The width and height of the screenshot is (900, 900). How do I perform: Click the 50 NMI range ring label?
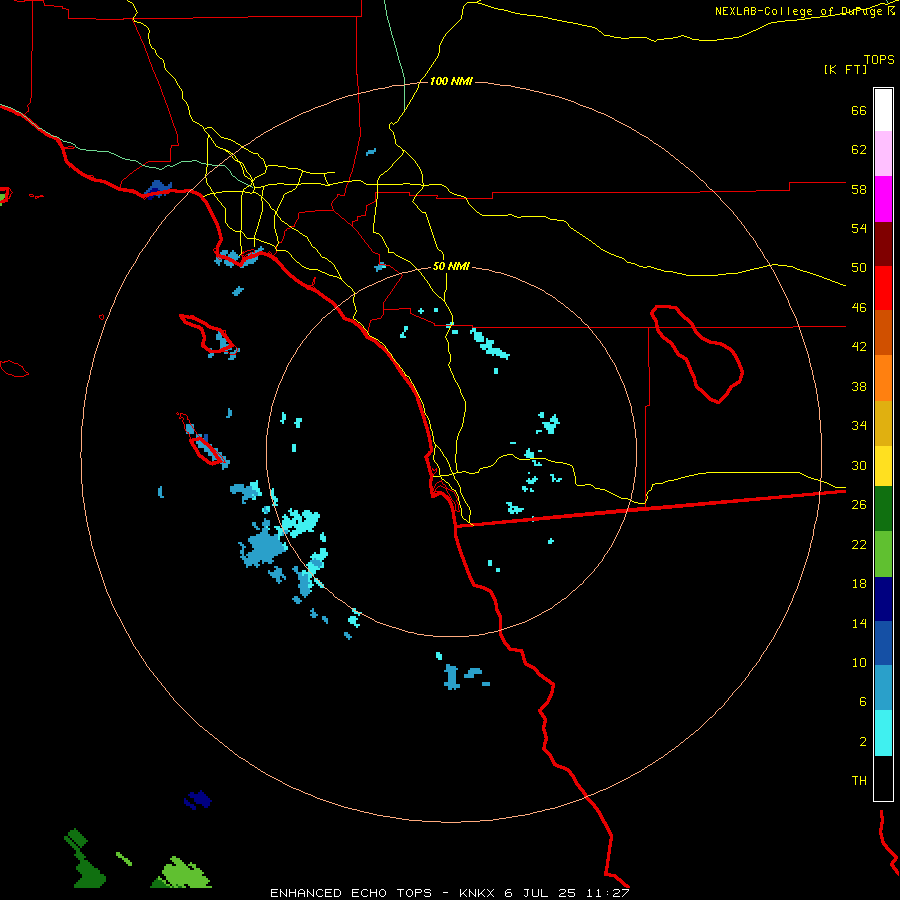[x=451, y=266]
